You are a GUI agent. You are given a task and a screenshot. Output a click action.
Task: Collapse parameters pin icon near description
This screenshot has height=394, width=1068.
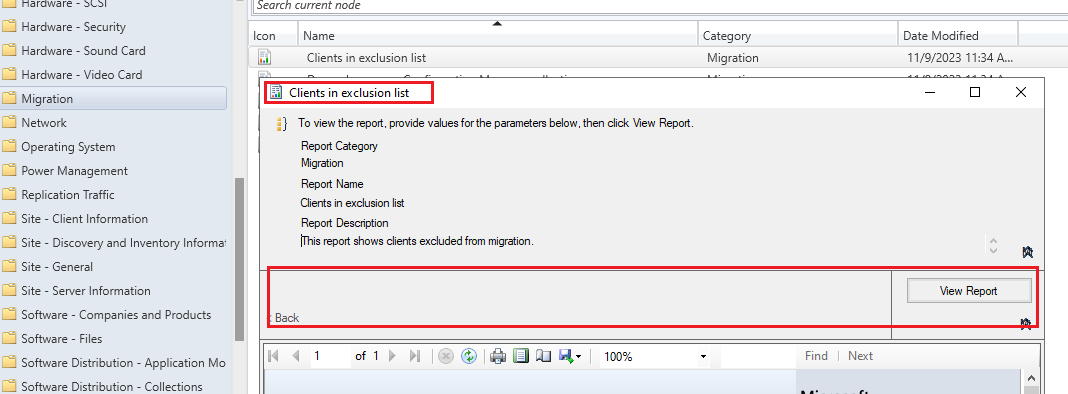click(1028, 253)
